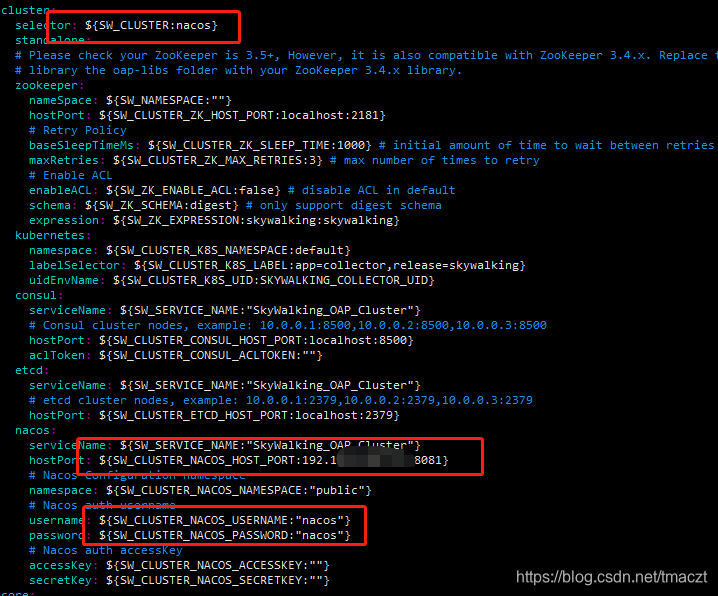Click the serviceName line under etcd
Viewport: 718px width, 596px height.
click(x=225, y=385)
